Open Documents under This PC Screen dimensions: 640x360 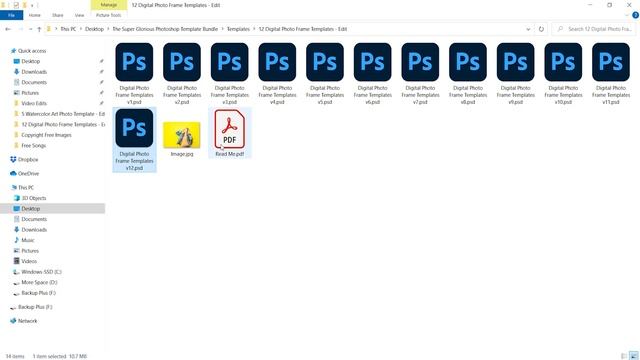tap(34, 219)
